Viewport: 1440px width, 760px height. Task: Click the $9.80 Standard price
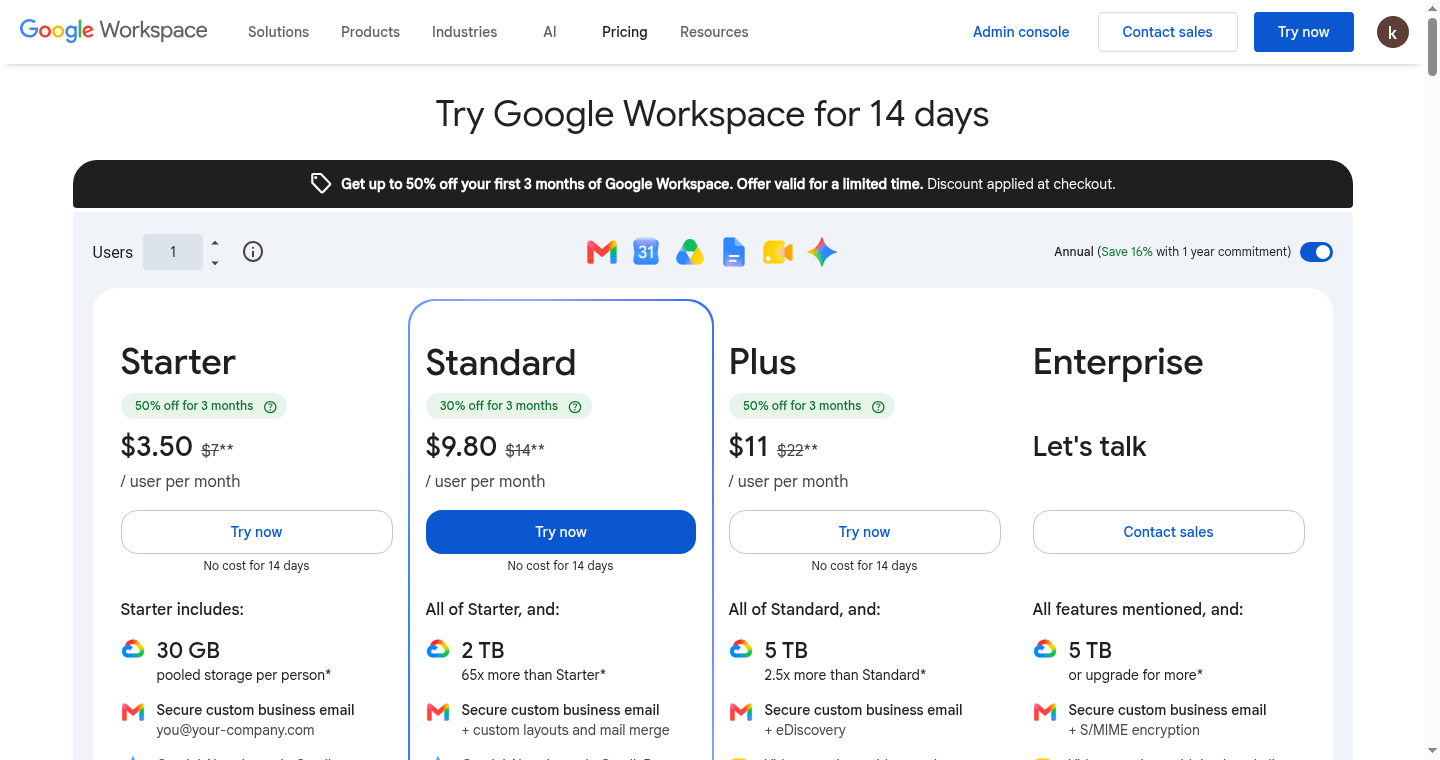pyautogui.click(x=461, y=445)
